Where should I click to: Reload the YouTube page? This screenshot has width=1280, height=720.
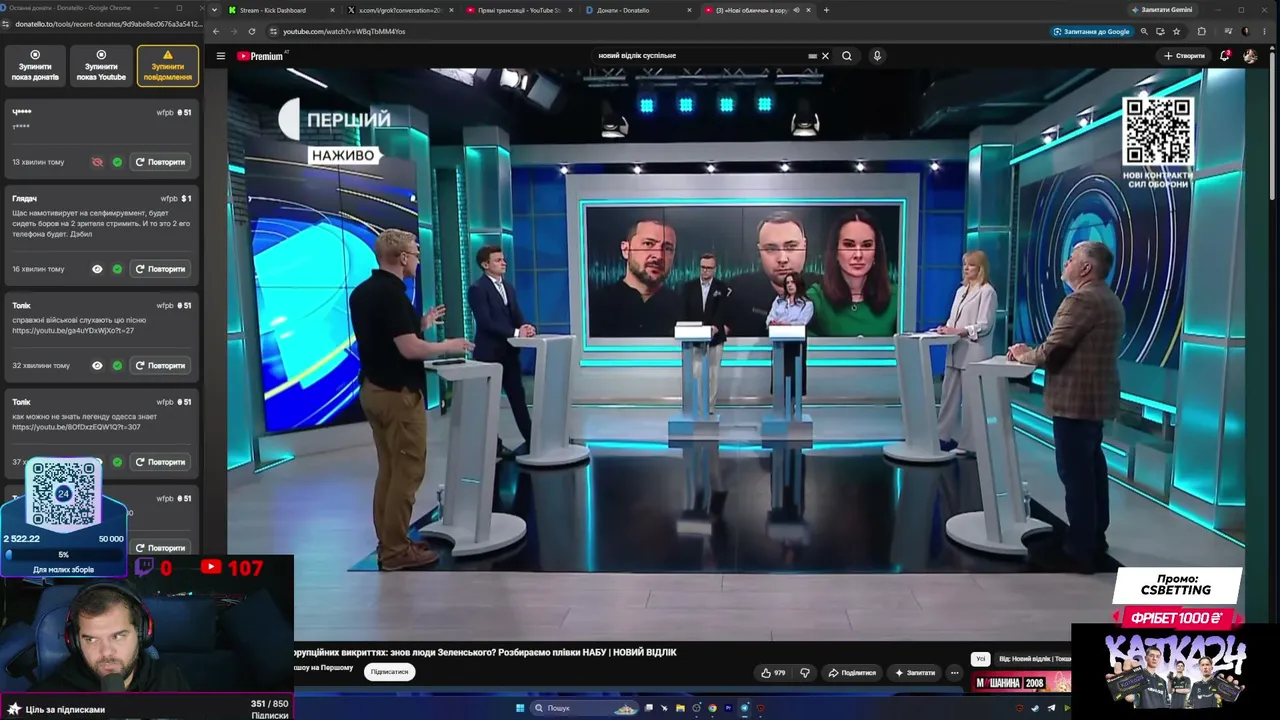click(x=252, y=31)
